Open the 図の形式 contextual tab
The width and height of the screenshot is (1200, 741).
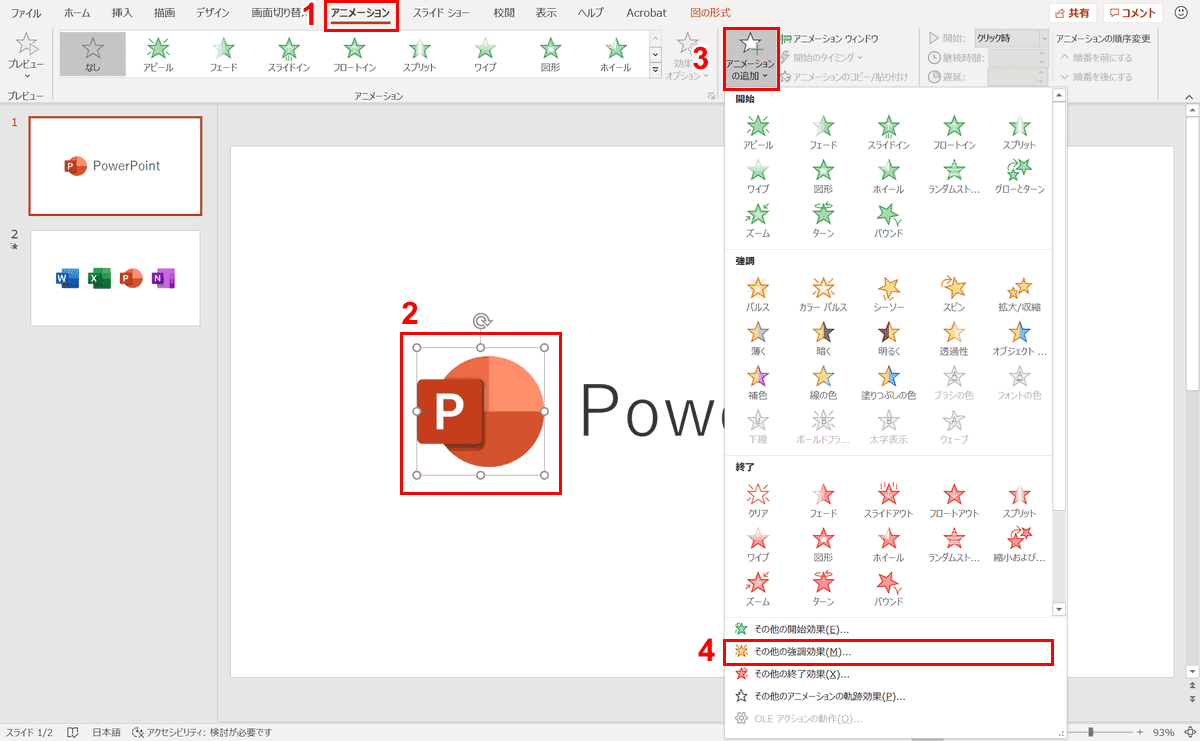(710, 14)
